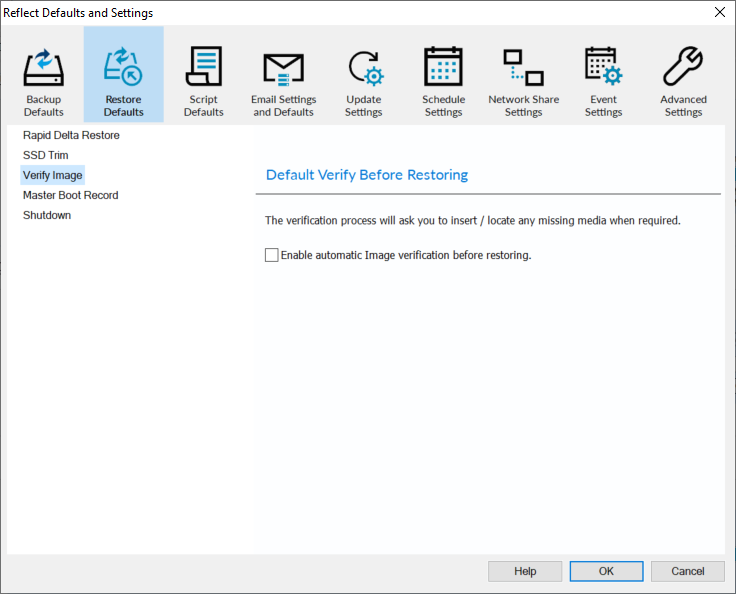Close the Reflect Defaults and Settings dialog

(x=720, y=12)
